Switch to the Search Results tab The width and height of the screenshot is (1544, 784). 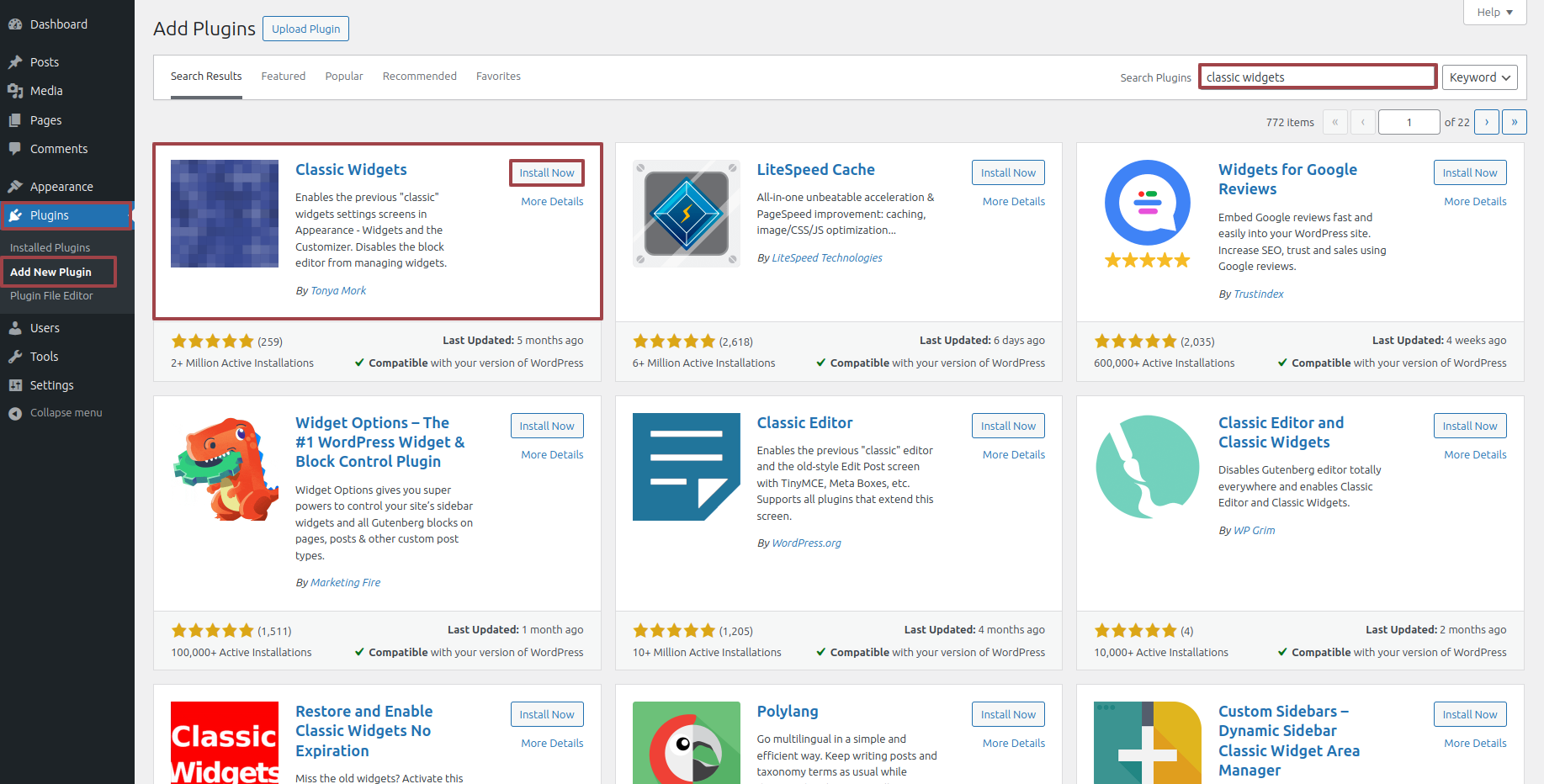pyautogui.click(x=206, y=77)
